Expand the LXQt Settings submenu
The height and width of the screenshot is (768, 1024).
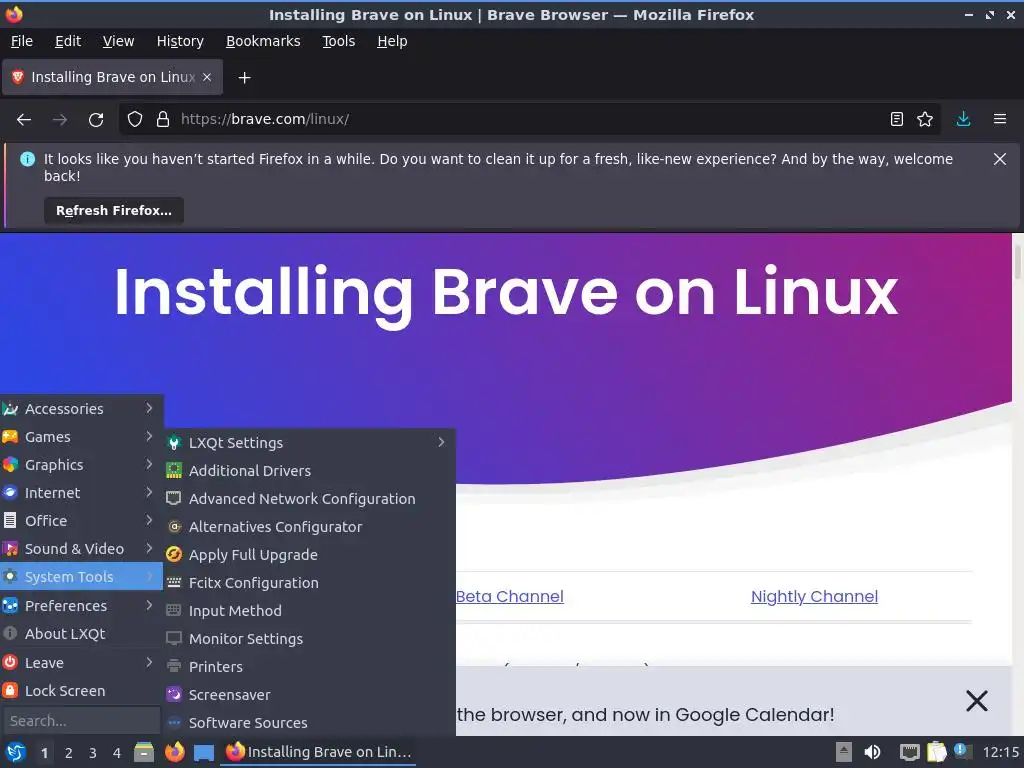coord(309,443)
